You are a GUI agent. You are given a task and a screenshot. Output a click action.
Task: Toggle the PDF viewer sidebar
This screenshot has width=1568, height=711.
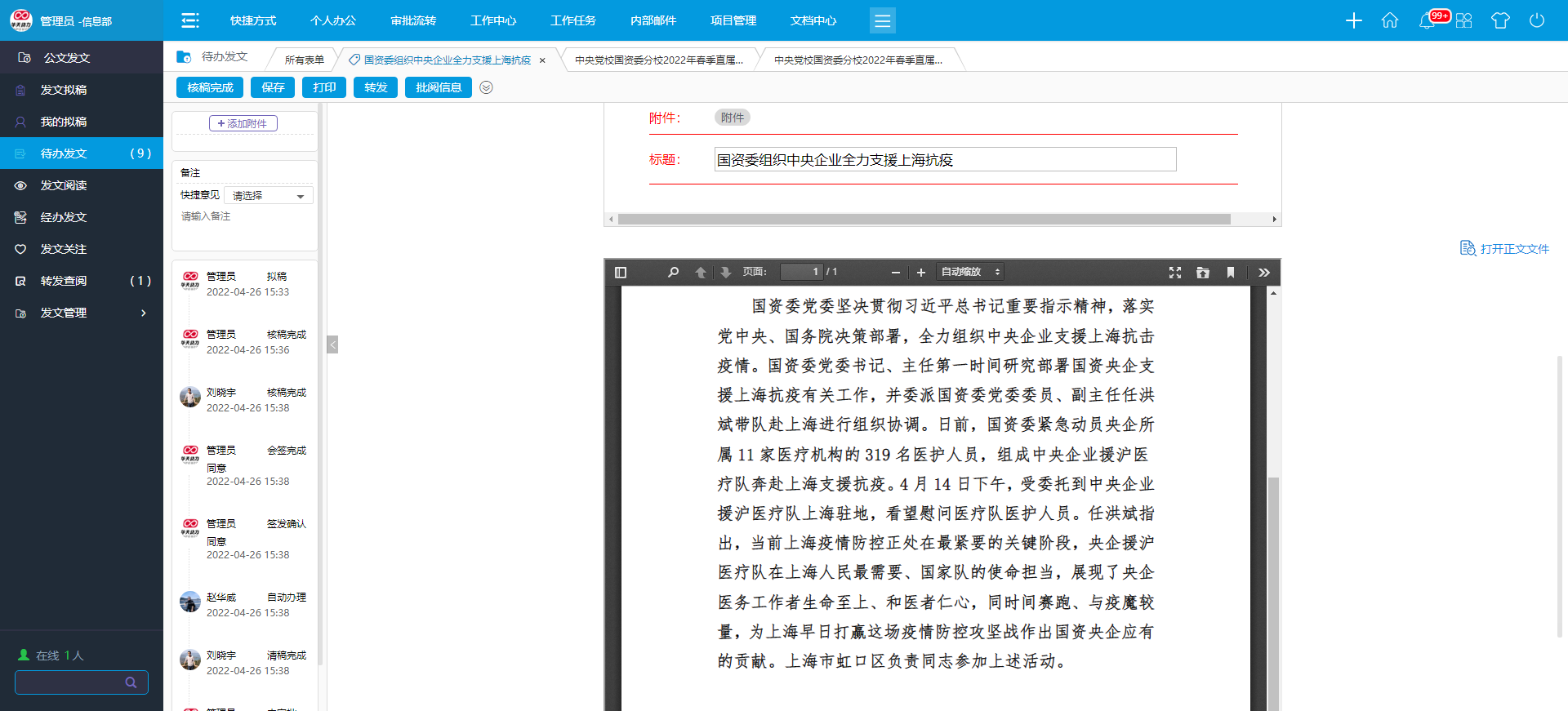tap(621, 273)
